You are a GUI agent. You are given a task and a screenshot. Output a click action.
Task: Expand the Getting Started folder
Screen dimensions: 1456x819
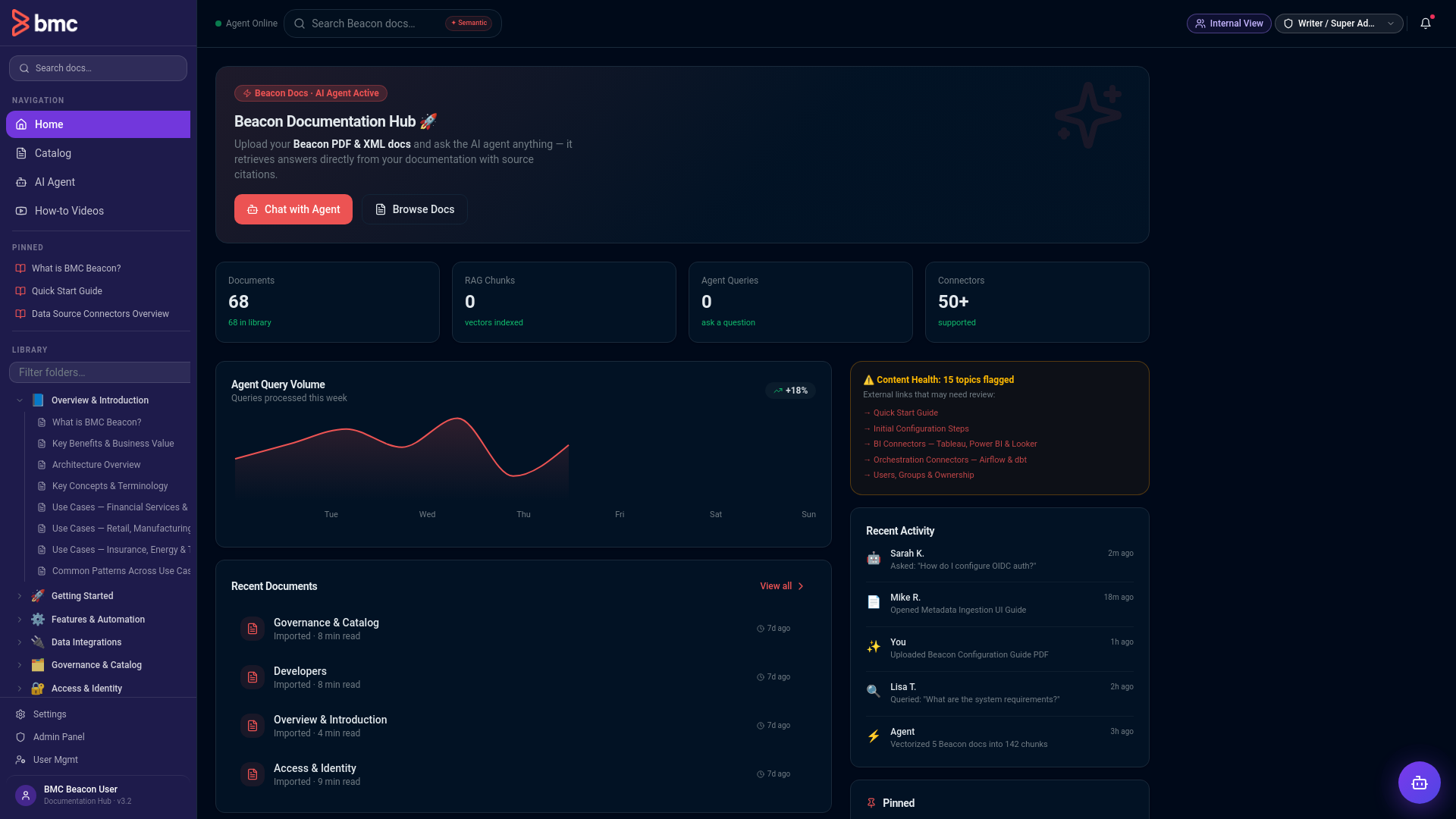20,596
